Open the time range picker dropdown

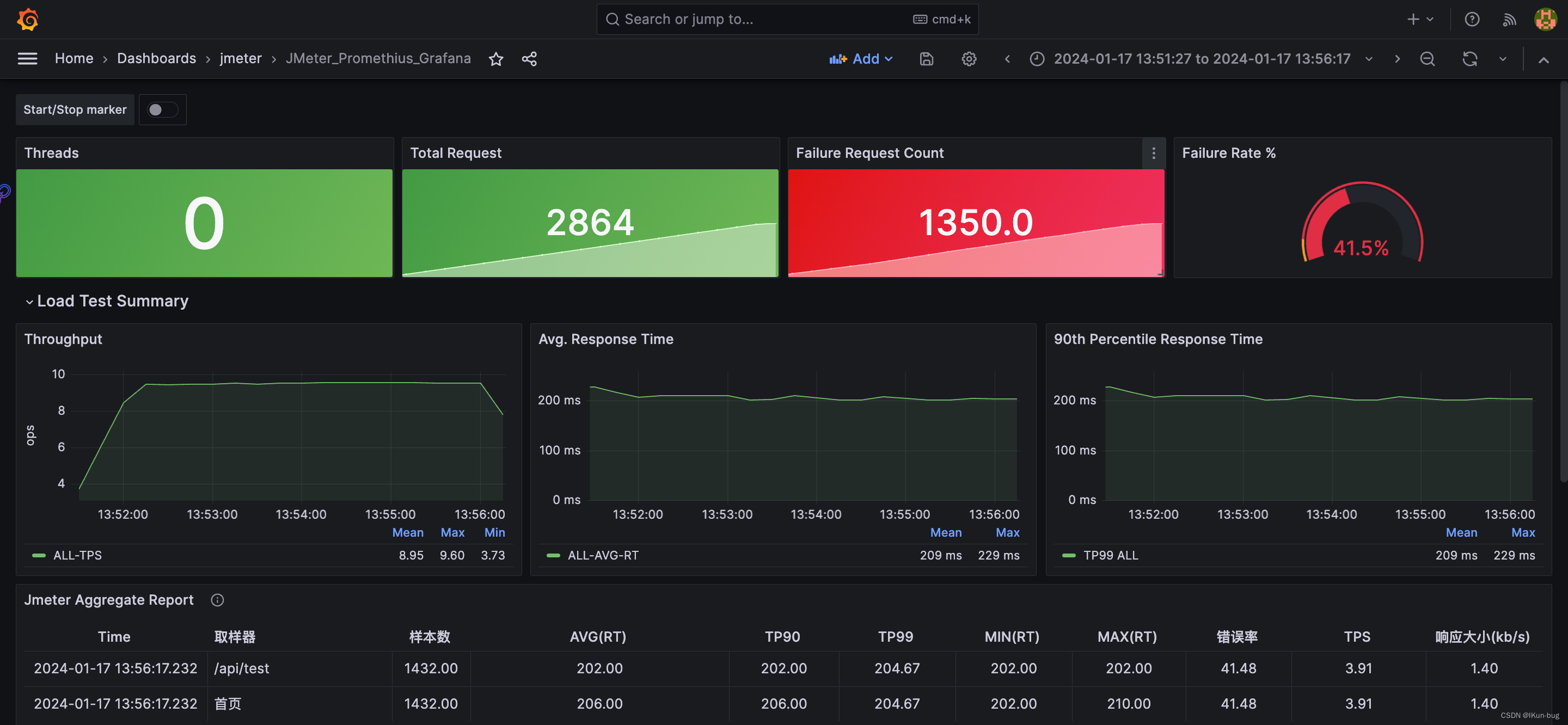coord(1202,58)
